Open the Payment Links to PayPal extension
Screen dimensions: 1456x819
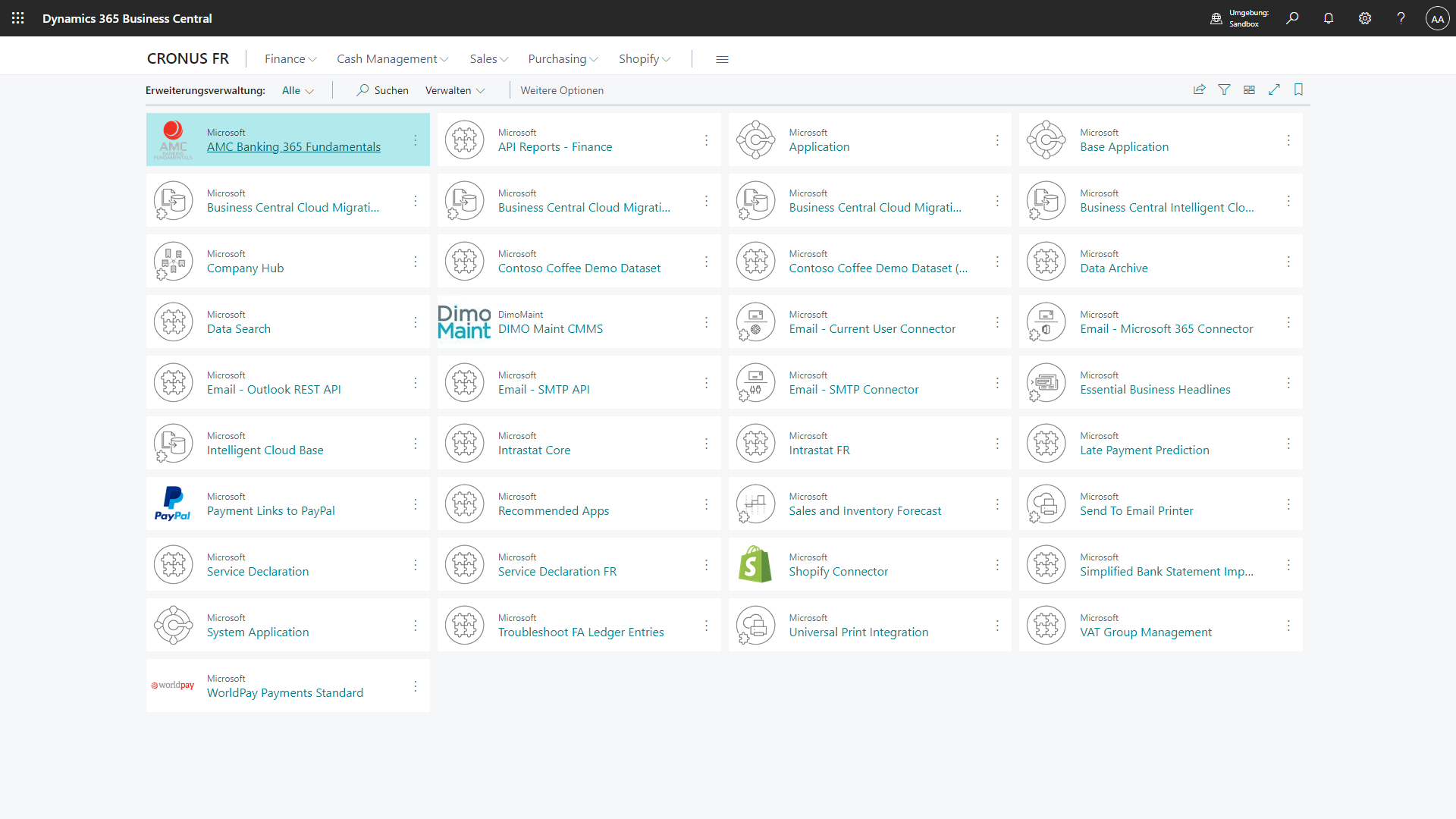coord(271,511)
